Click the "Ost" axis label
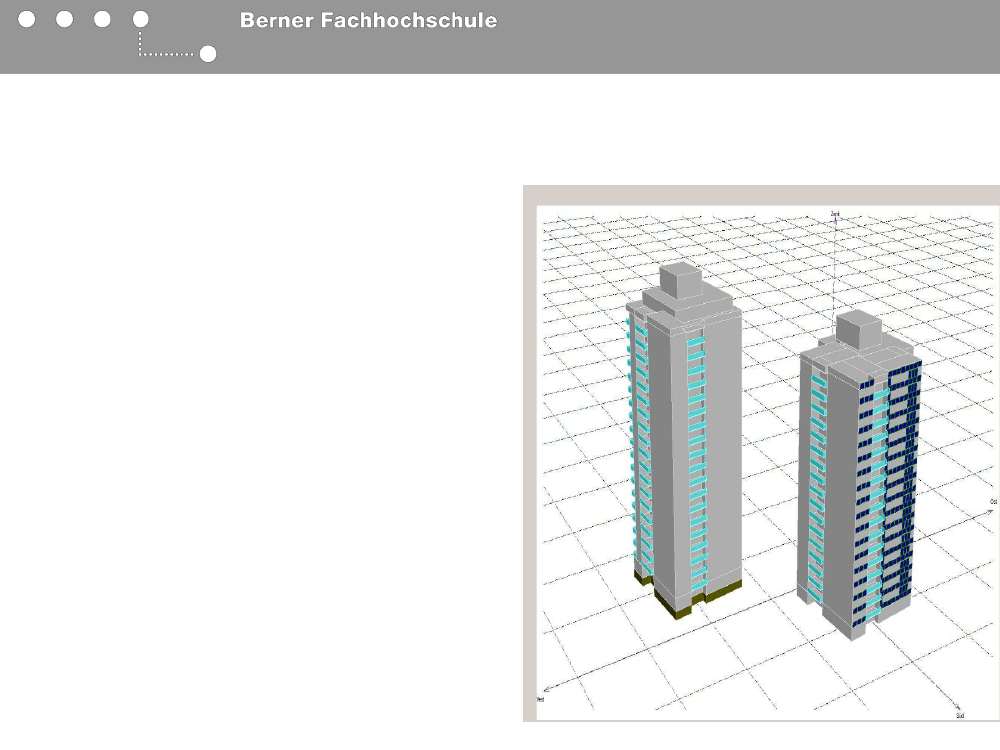Viewport: 1000px width, 750px height. pyautogui.click(x=994, y=502)
